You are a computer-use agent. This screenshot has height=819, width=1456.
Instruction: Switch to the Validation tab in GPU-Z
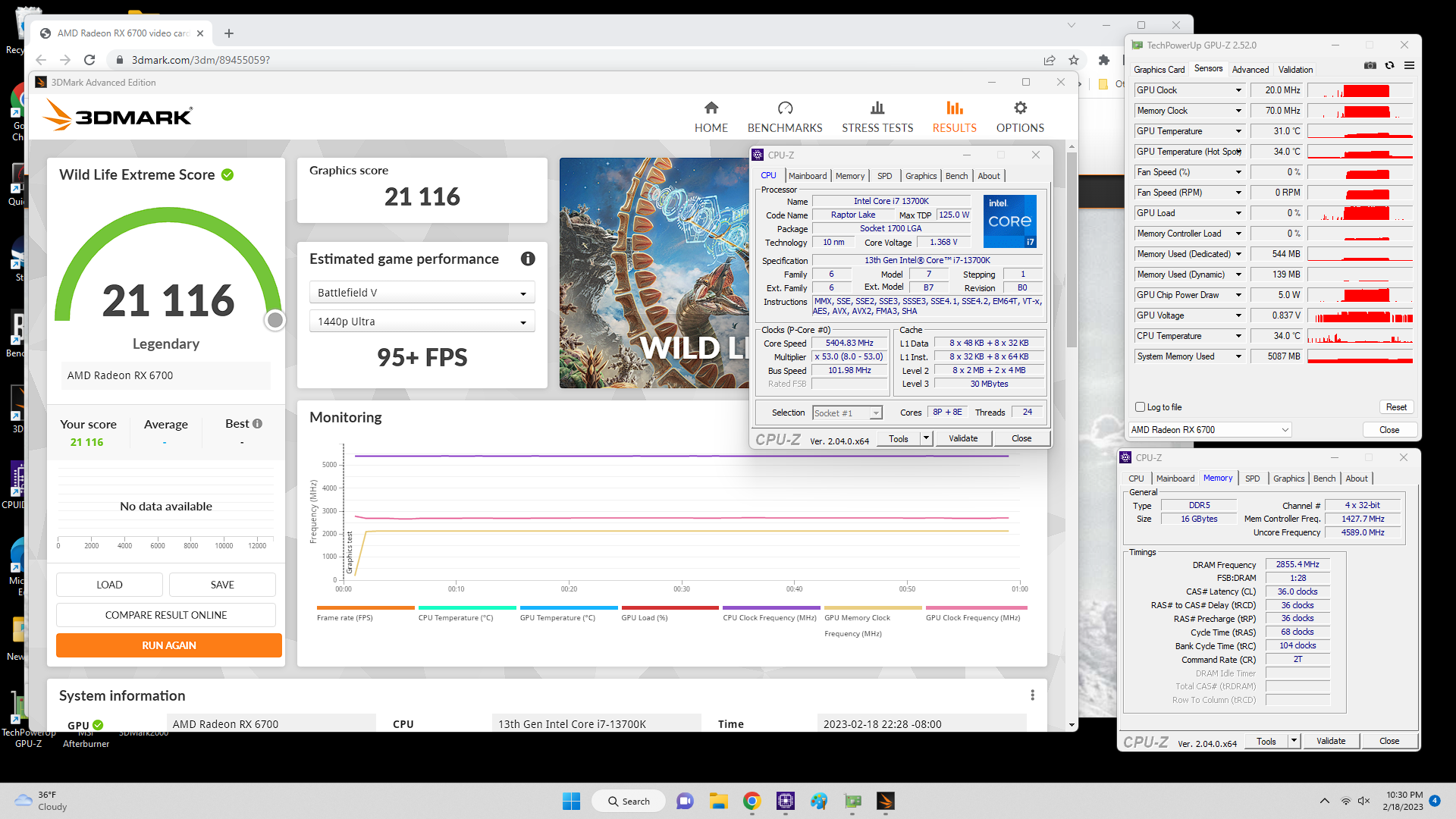tap(1295, 70)
